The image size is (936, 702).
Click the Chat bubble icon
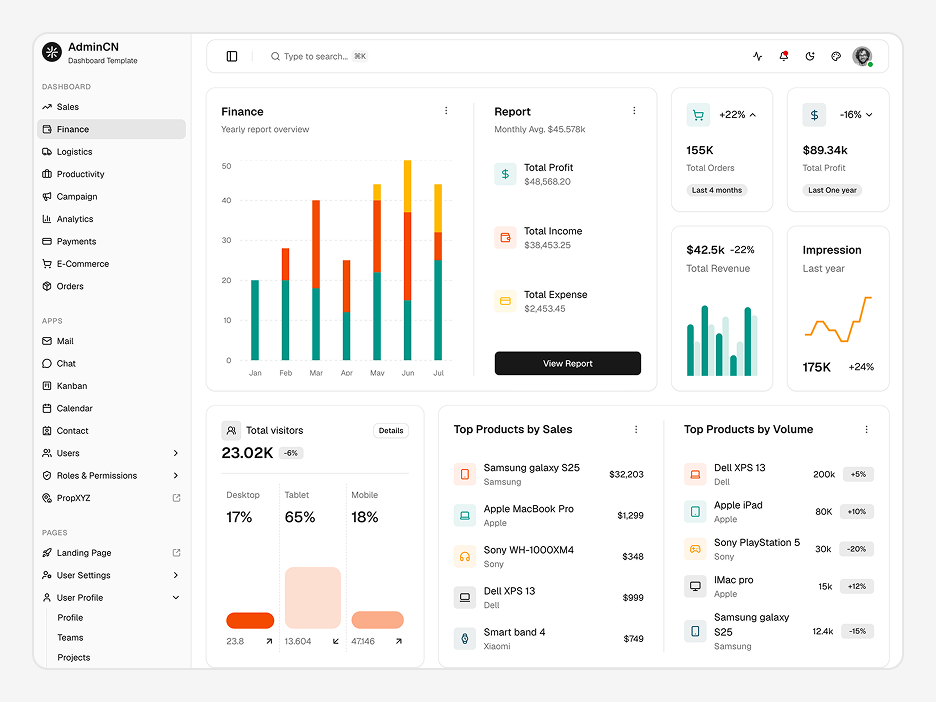pos(47,364)
